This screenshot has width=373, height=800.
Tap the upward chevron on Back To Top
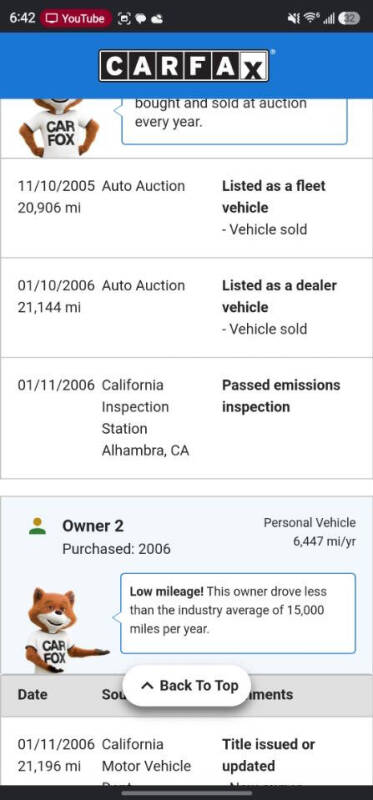(x=147, y=686)
